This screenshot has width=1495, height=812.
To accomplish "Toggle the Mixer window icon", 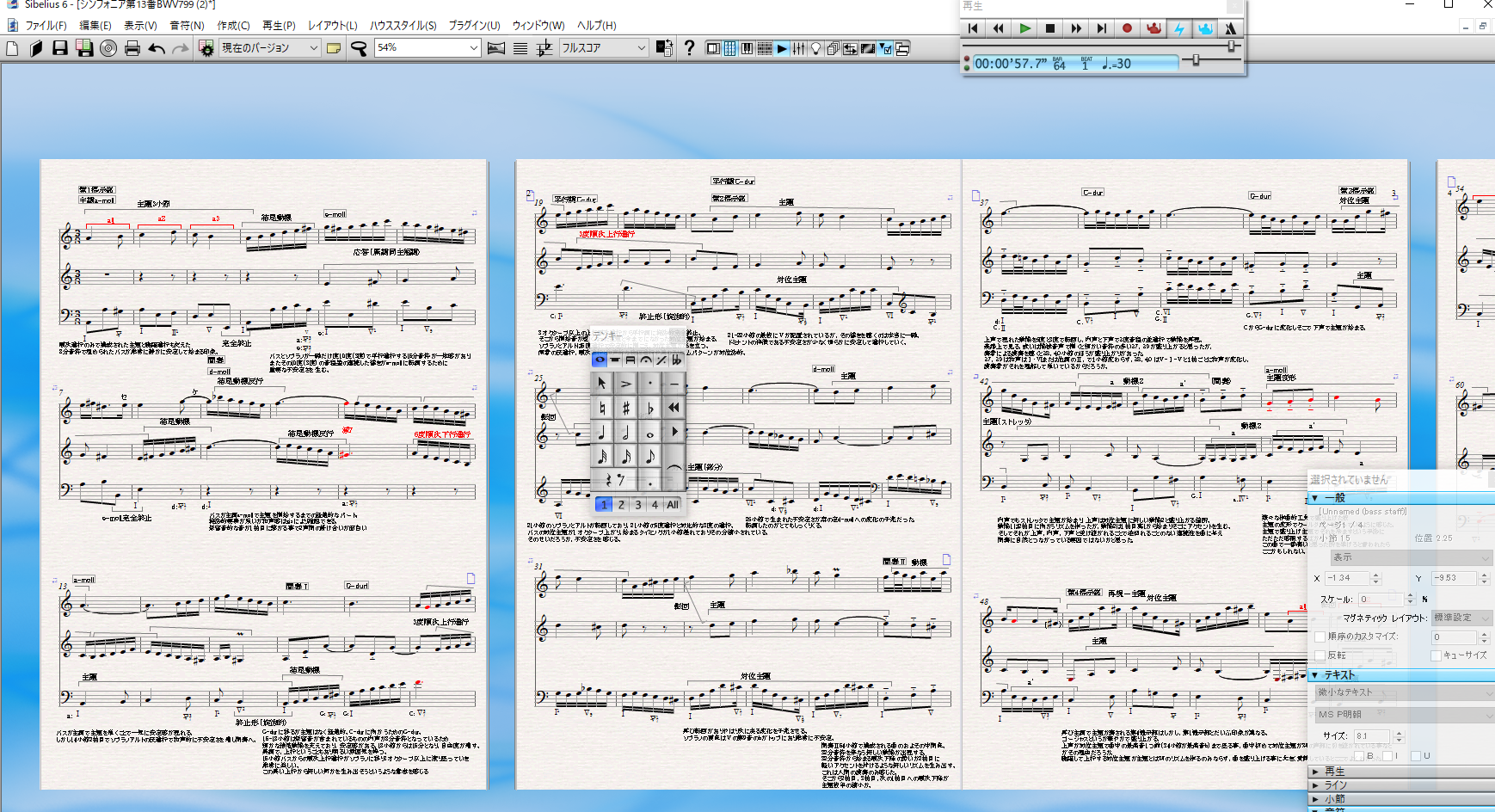I will pos(799,48).
